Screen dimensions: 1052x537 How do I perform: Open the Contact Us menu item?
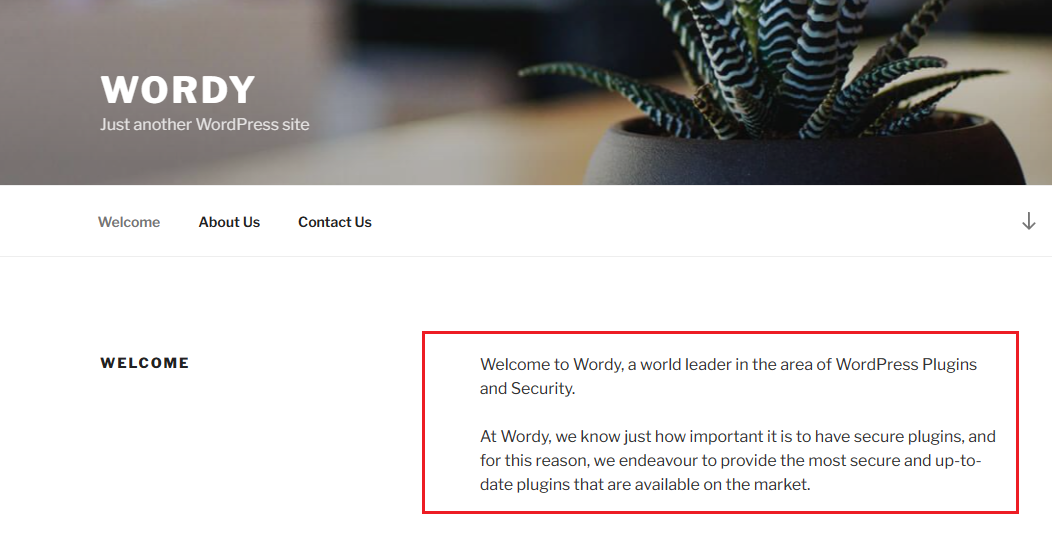point(335,222)
